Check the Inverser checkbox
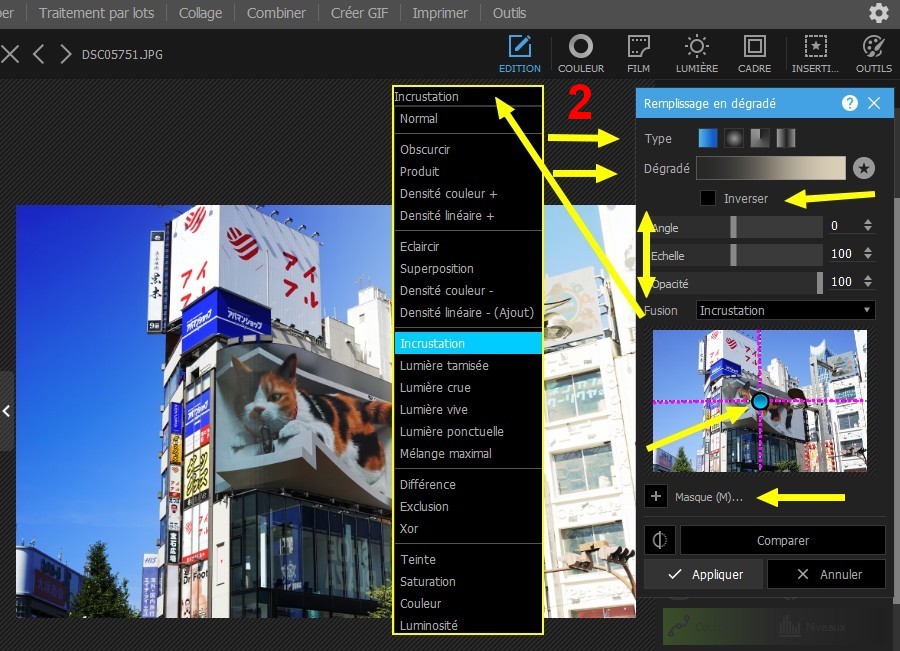This screenshot has height=651, width=900. coord(708,198)
